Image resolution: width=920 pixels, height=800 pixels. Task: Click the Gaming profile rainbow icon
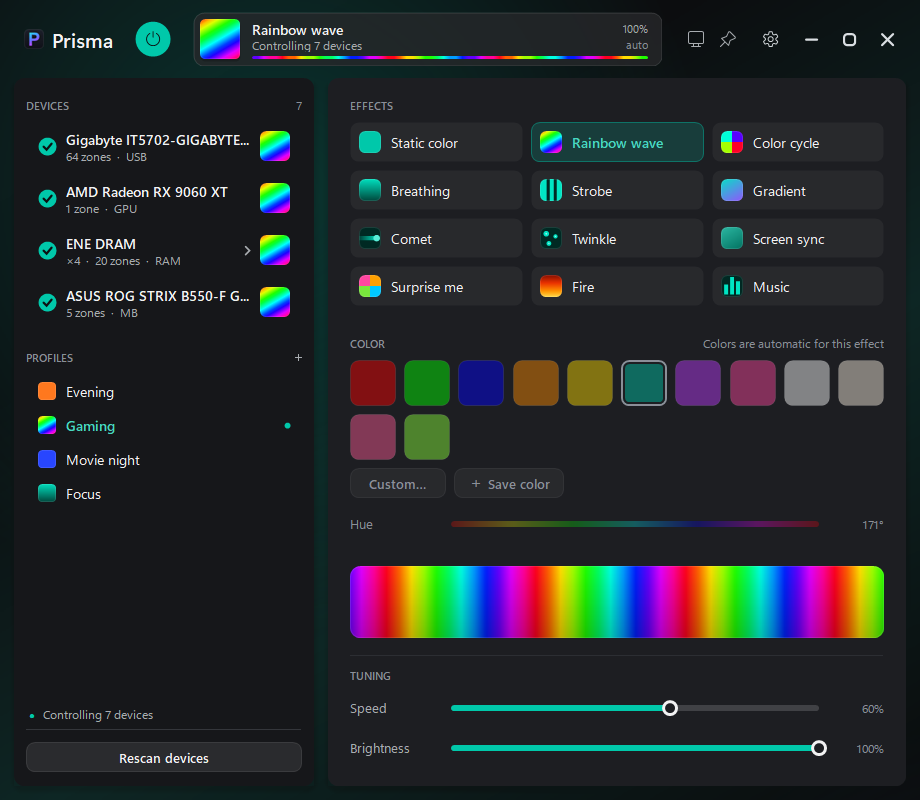[x=47, y=426]
